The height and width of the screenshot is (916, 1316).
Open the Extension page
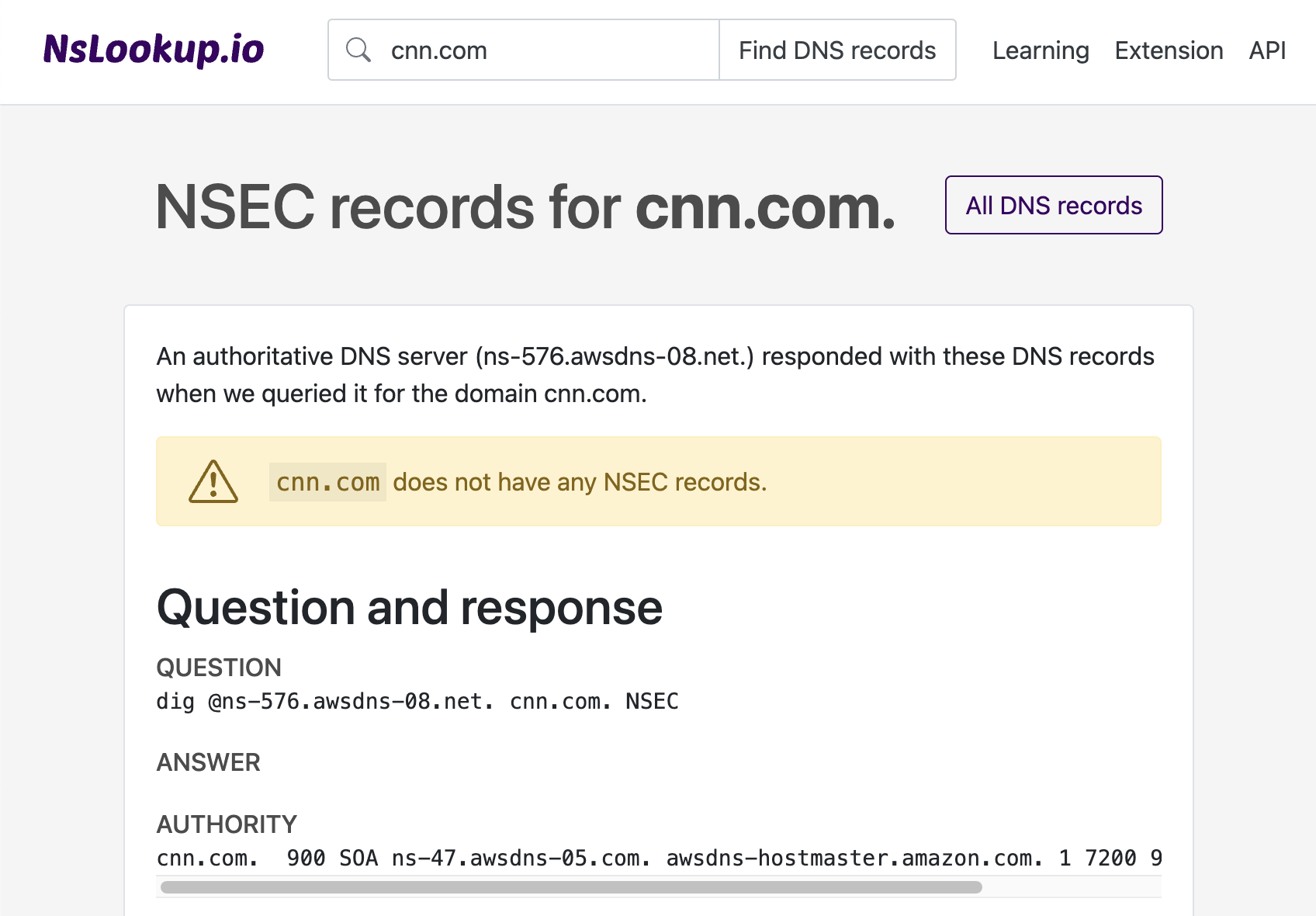pyautogui.click(x=1169, y=50)
